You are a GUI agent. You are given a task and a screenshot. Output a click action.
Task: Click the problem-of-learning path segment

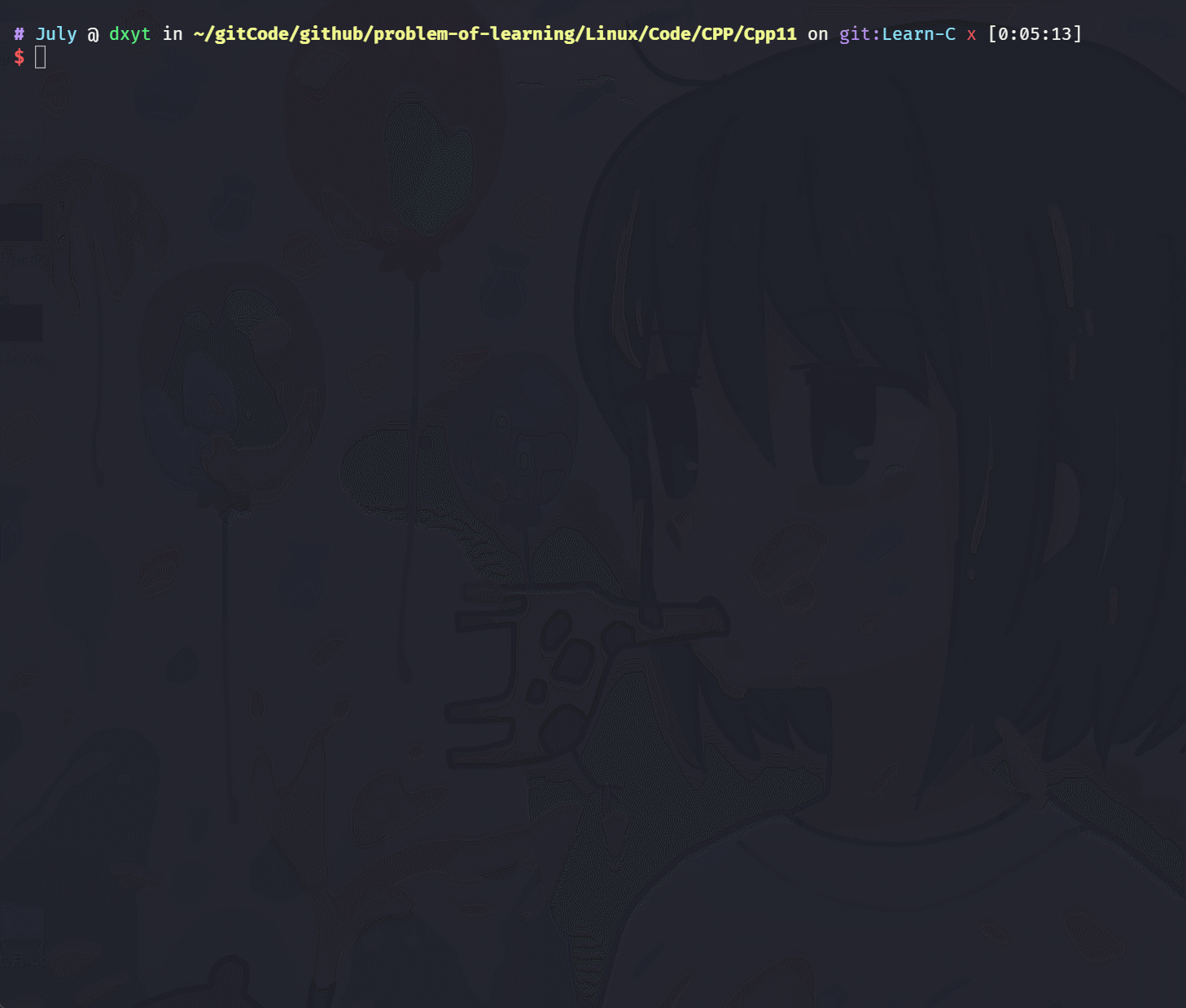point(474,34)
